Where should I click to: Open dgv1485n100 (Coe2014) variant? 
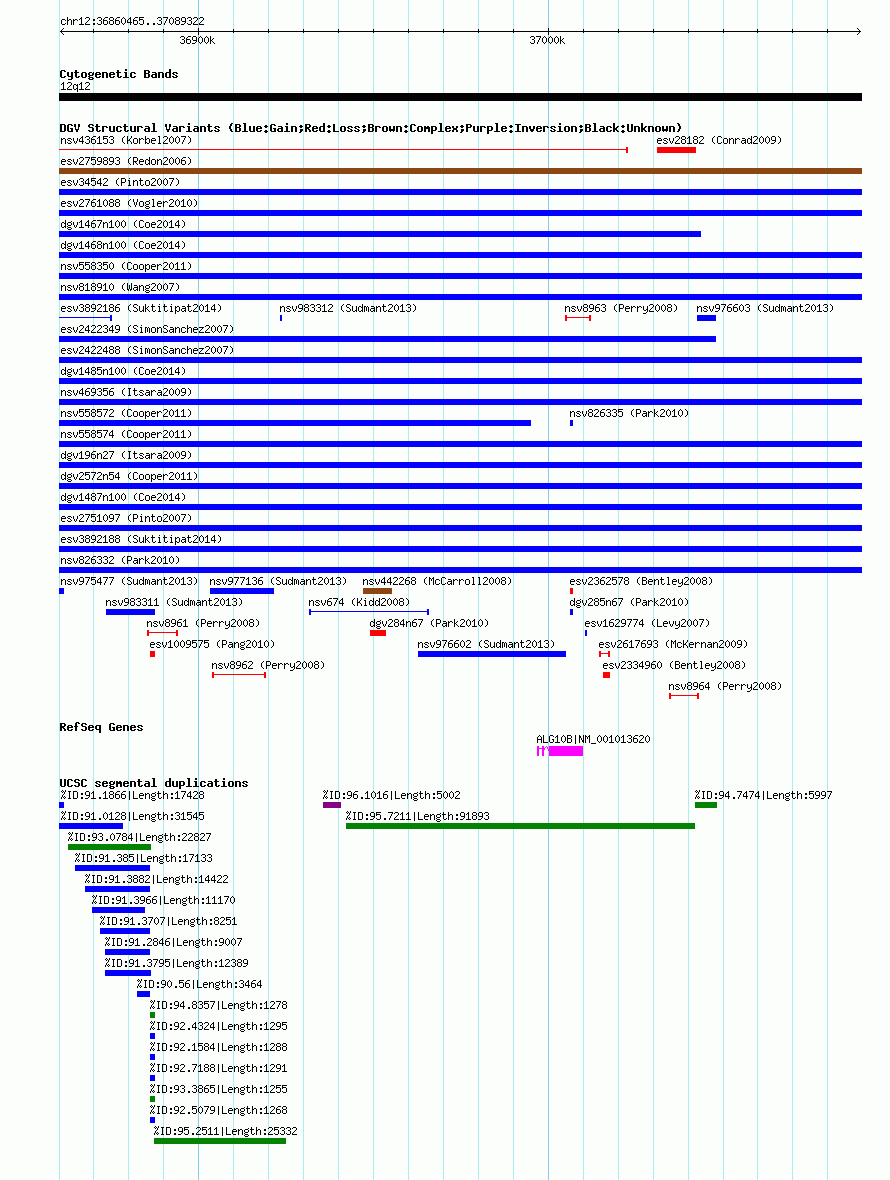point(123,372)
